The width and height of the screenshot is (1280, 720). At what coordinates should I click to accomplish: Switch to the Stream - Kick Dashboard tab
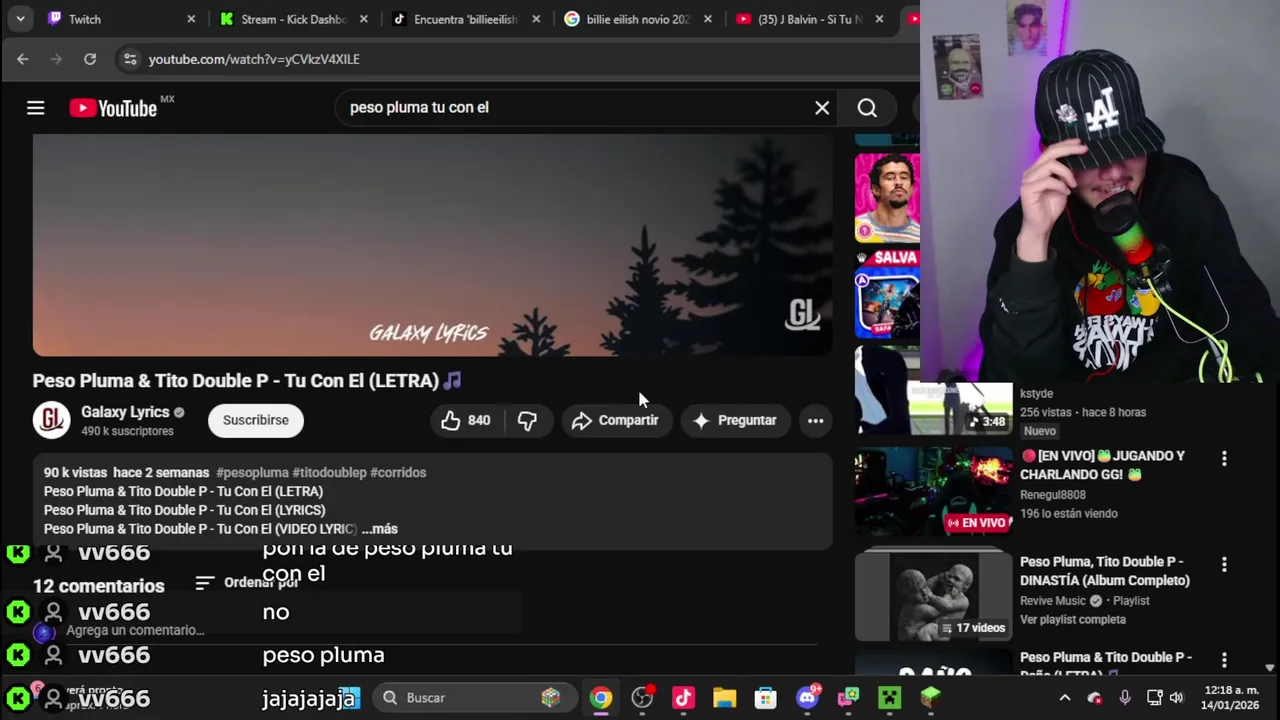292,19
